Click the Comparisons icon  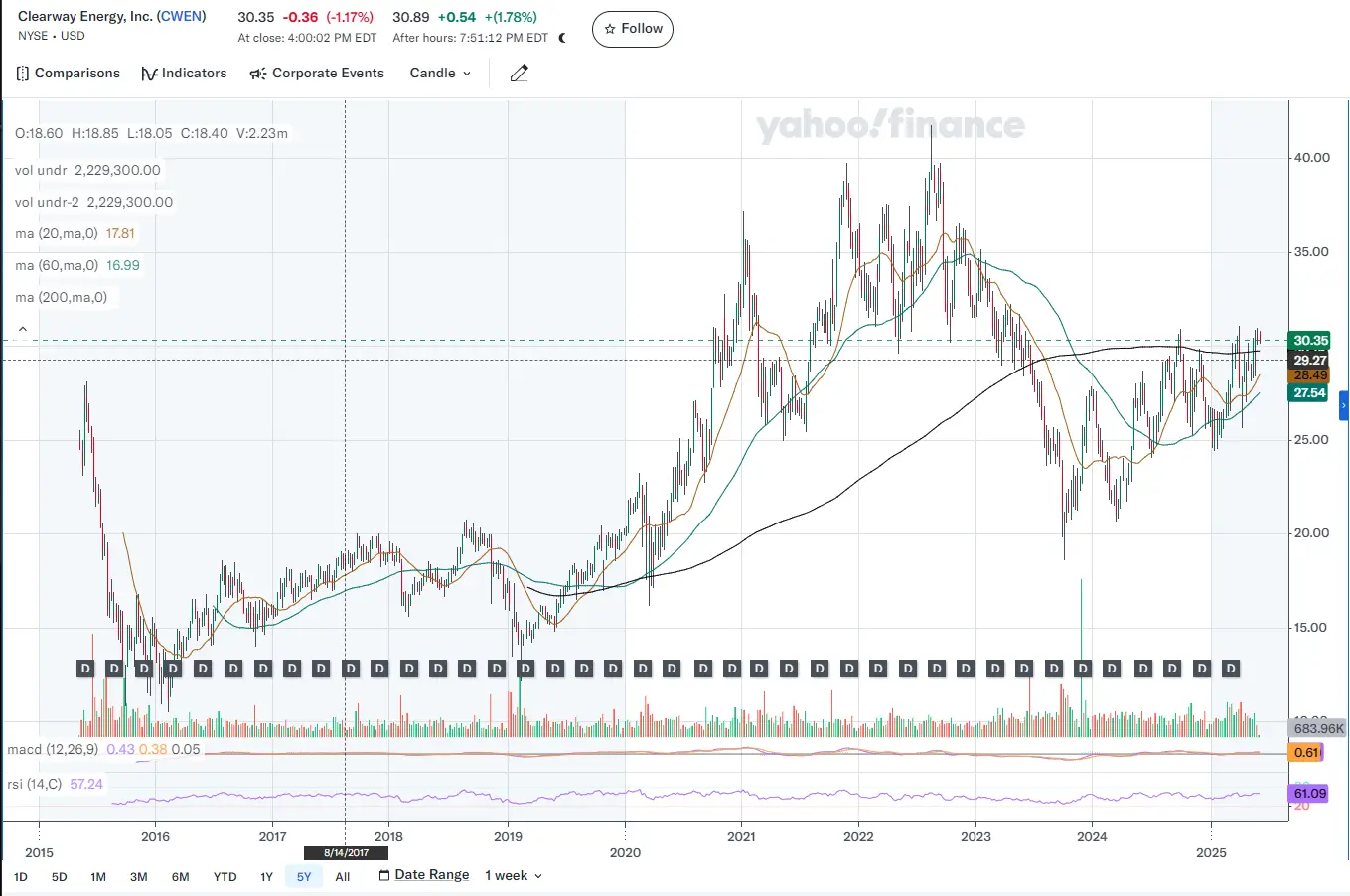[23, 74]
